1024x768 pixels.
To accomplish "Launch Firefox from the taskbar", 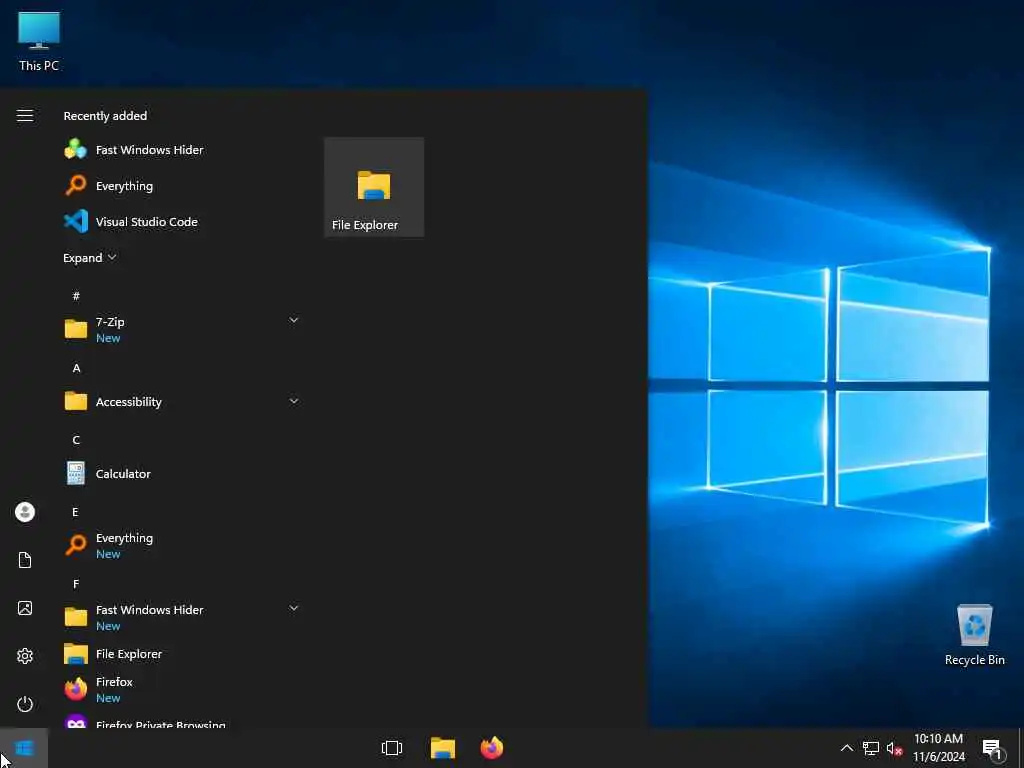I will [492, 748].
